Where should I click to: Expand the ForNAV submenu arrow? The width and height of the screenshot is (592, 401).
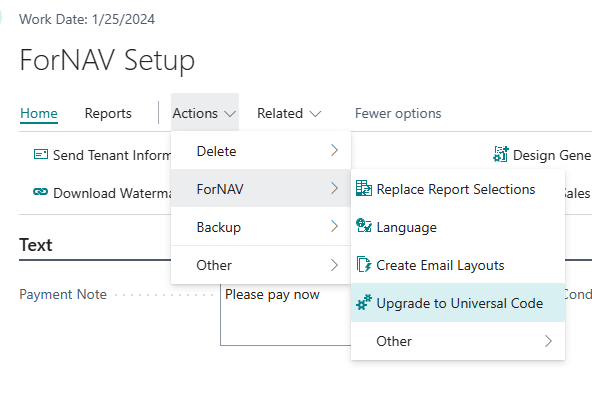pos(334,188)
